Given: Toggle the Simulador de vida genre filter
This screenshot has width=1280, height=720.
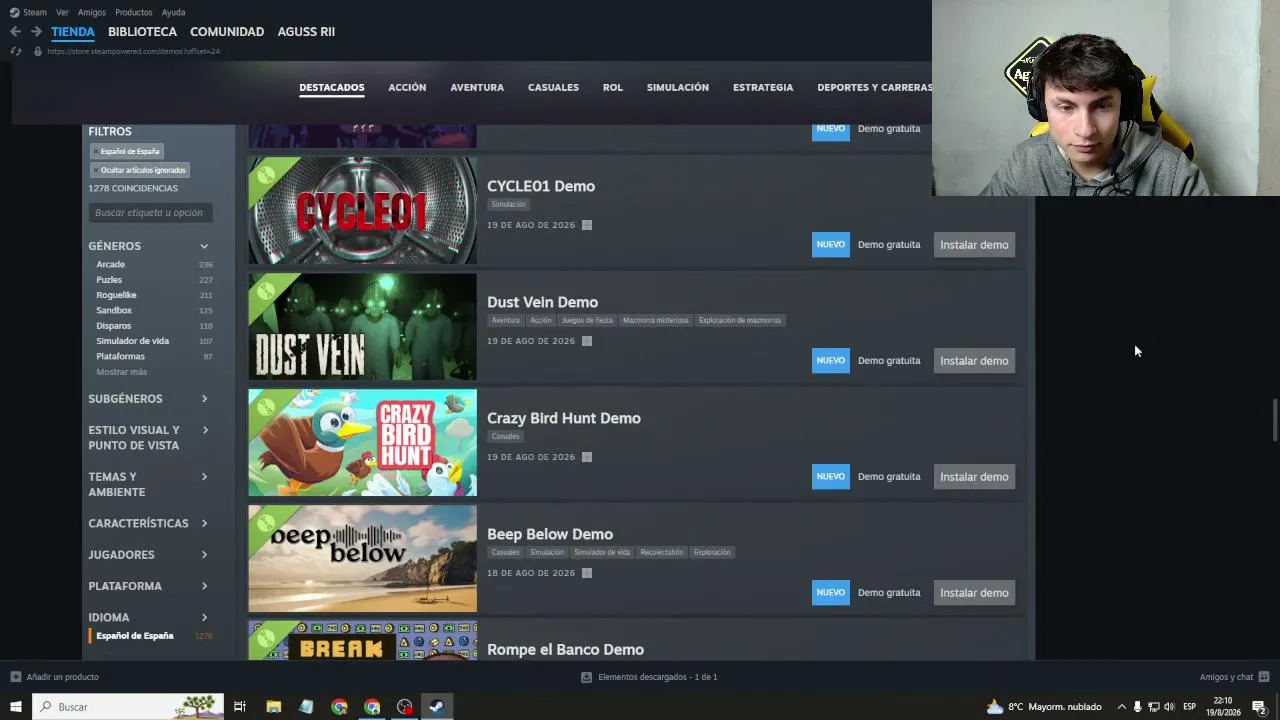Looking at the screenshot, I should pyautogui.click(x=154, y=341).
